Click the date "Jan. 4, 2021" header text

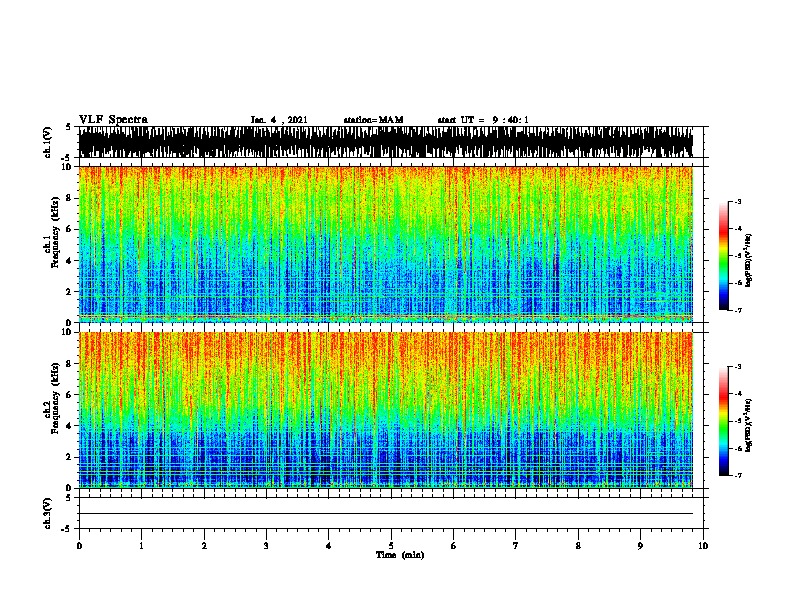(x=279, y=120)
